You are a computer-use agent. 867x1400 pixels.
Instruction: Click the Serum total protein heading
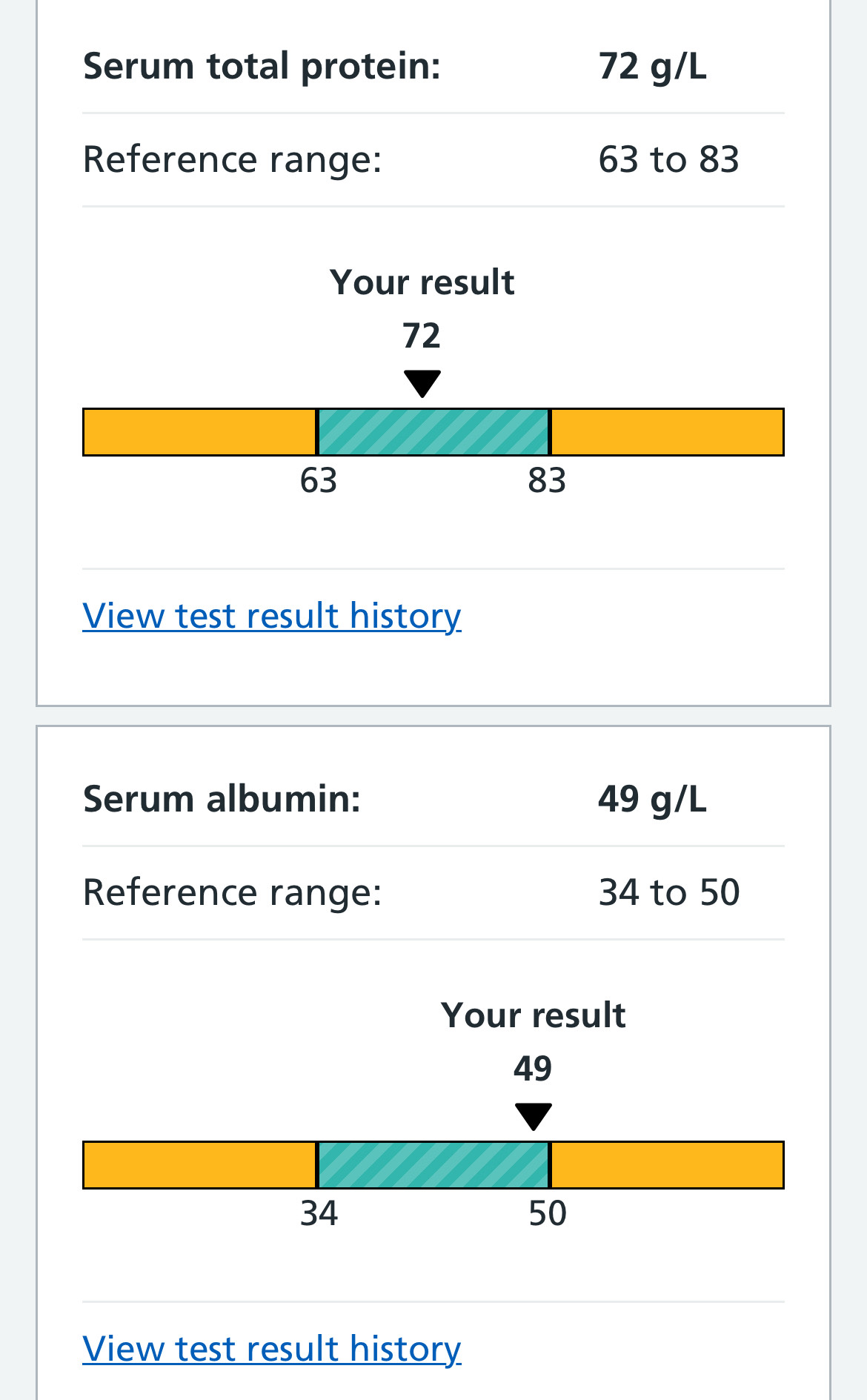click(262, 66)
